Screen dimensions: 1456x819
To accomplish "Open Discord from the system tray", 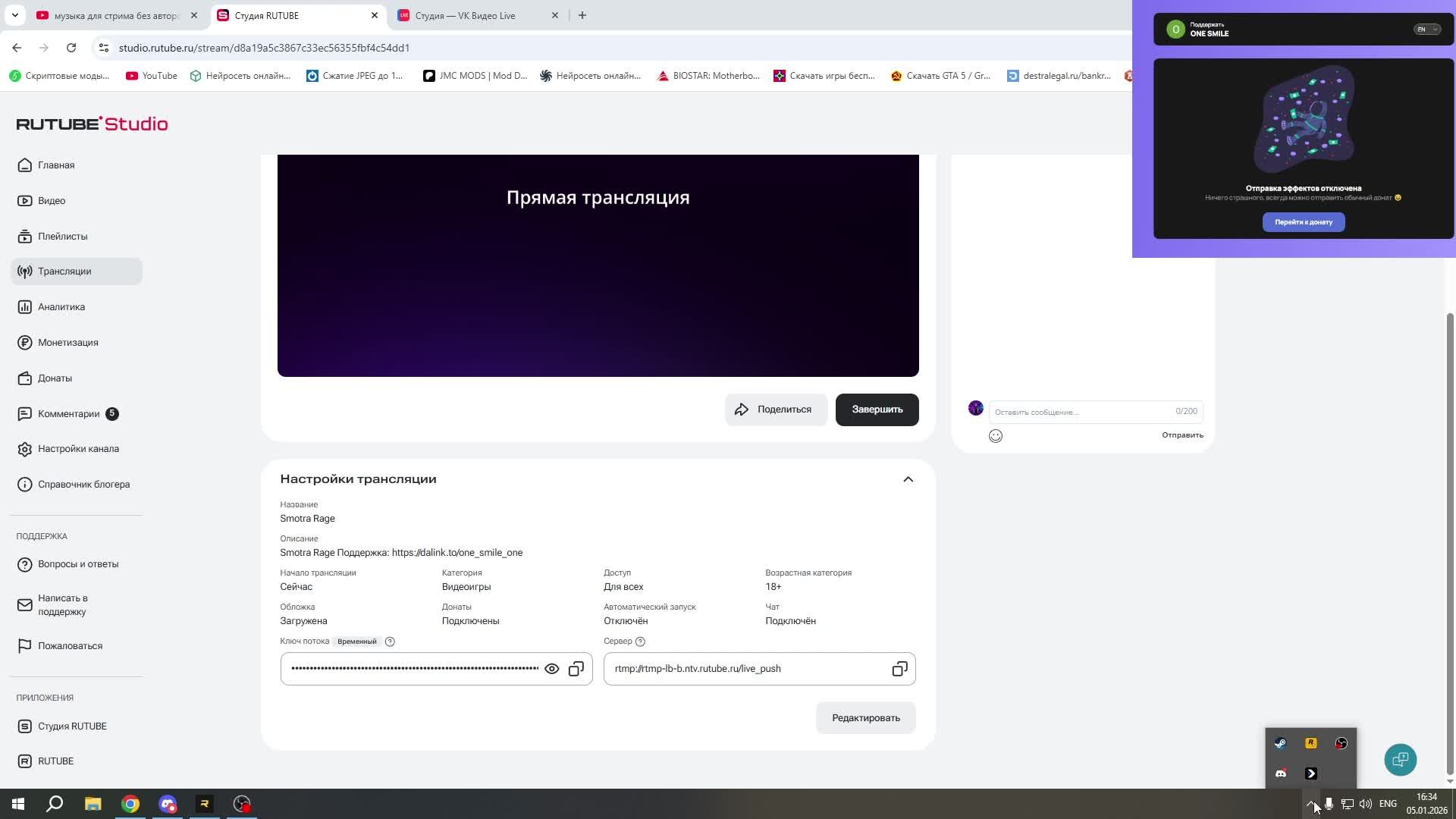I will [x=1281, y=773].
